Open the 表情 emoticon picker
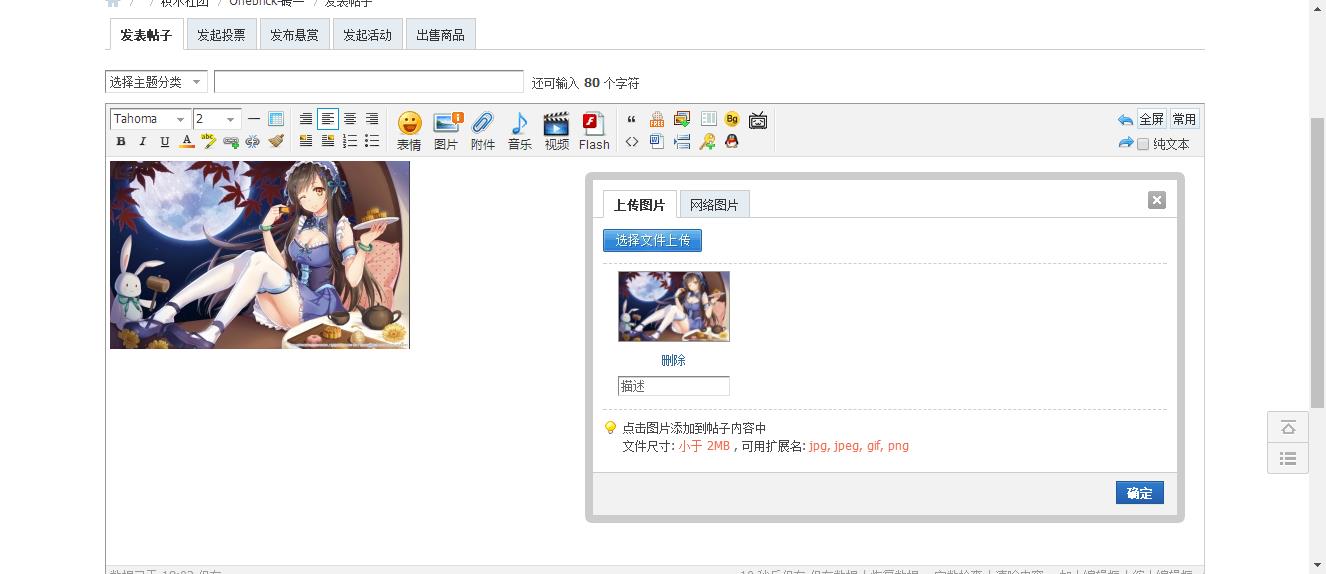The image size is (1326, 574). [409, 131]
